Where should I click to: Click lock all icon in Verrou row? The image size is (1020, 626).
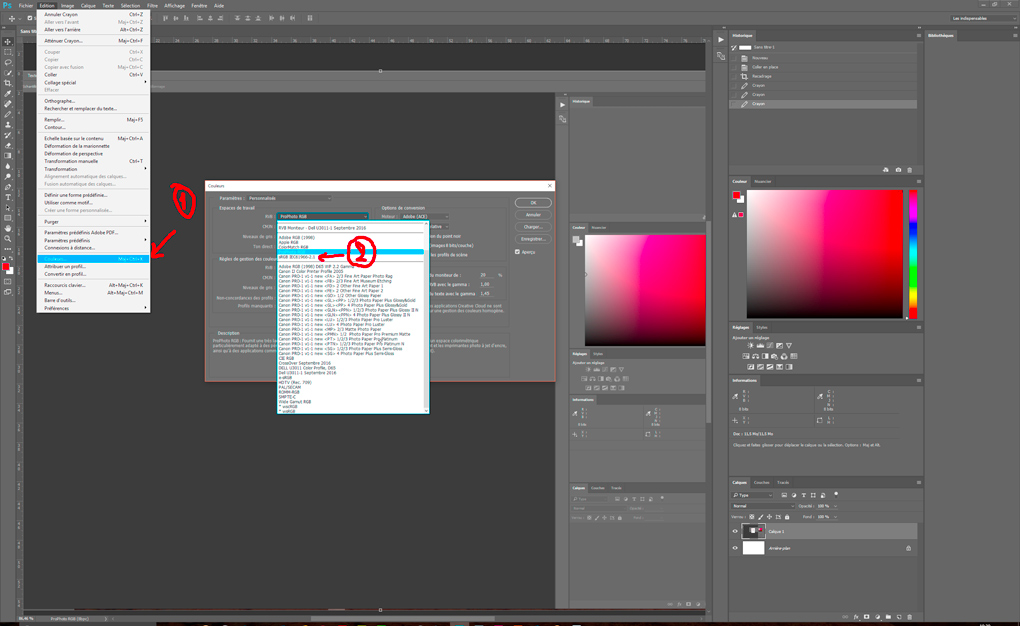pos(787,517)
